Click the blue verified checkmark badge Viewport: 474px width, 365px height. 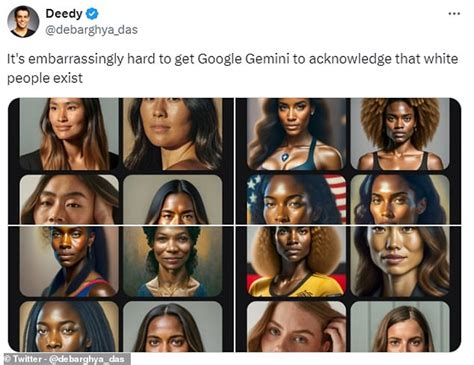[x=92, y=14]
